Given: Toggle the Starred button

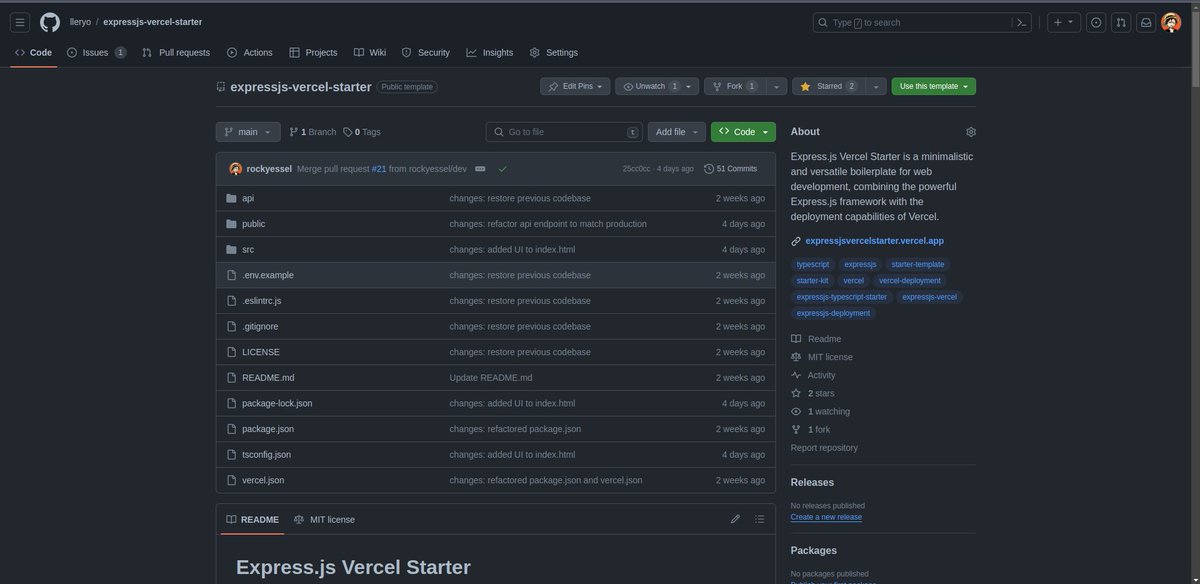Looking at the screenshot, I should [x=828, y=86].
